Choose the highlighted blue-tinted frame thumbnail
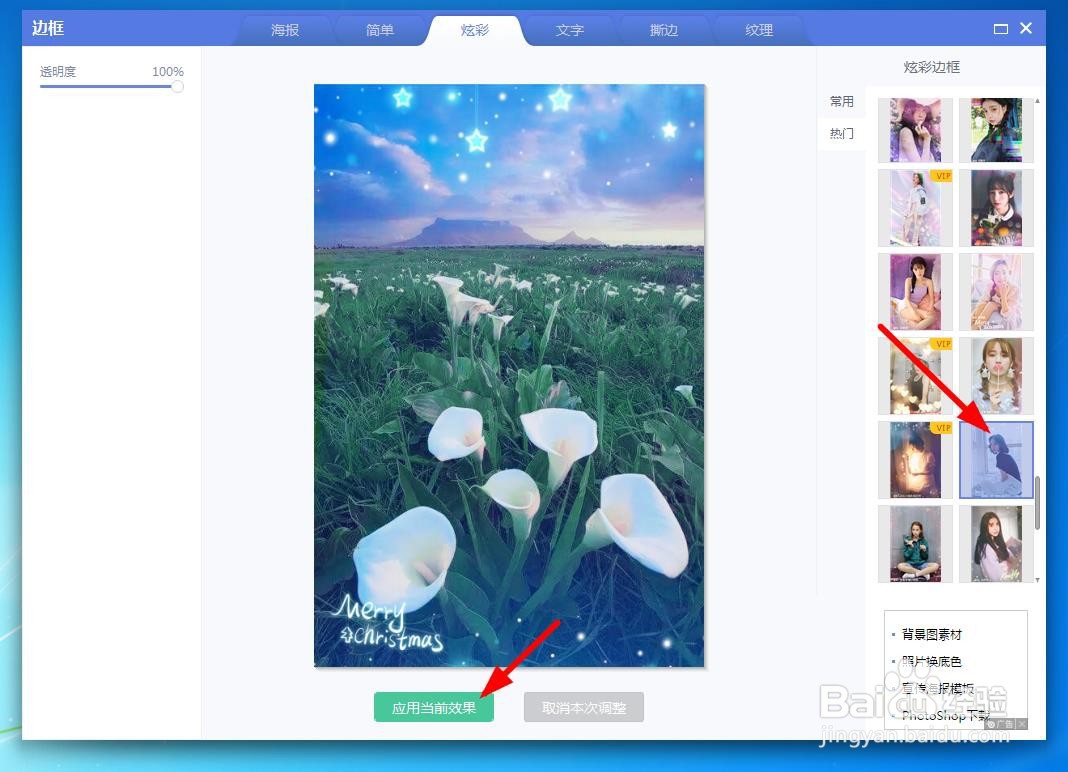This screenshot has height=772, width=1068. coord(996,460)
